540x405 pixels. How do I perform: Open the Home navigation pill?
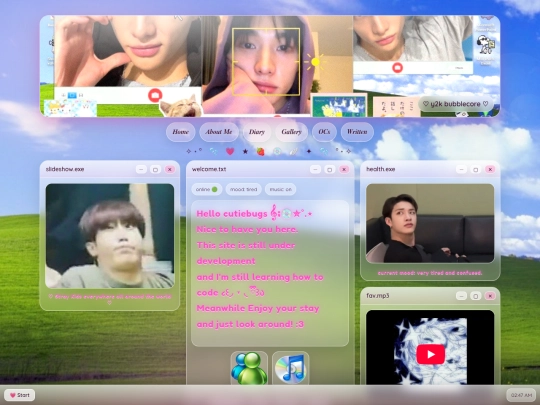pyautogui.click(x=180, y=132)
